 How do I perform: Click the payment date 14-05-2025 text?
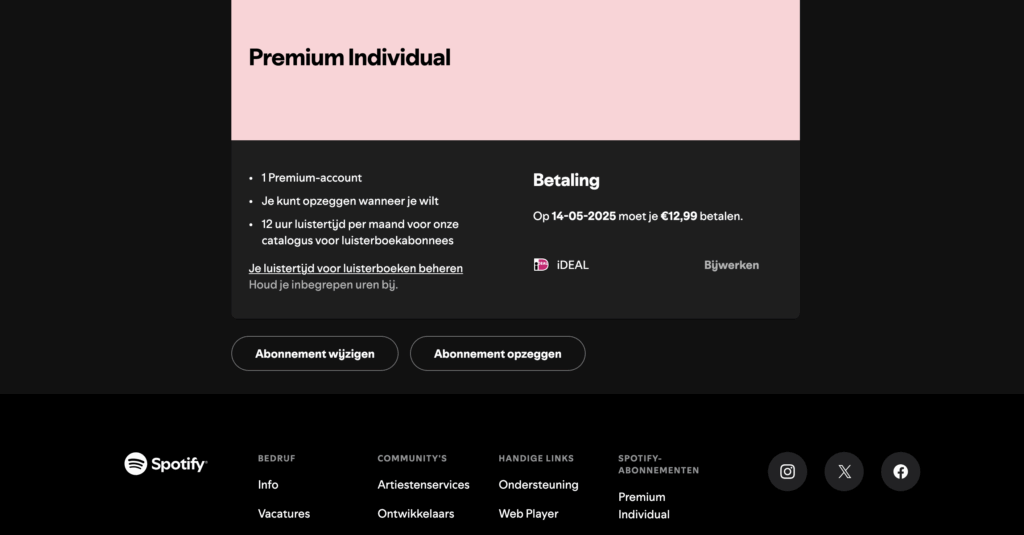[x=583, y=216]
